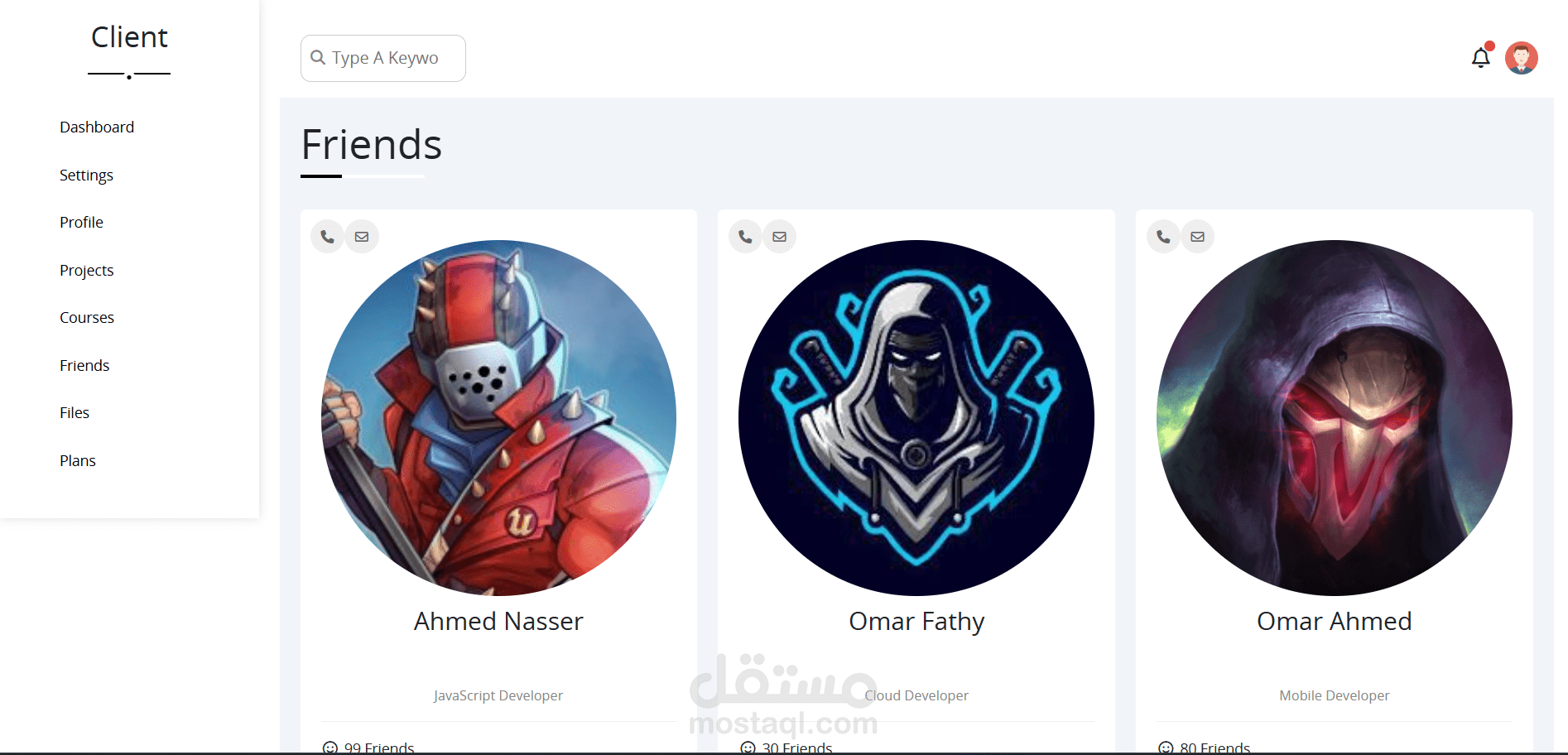Email Omar Fathy via envelope icon
The image size is (1568, 755).
[779, 237]
